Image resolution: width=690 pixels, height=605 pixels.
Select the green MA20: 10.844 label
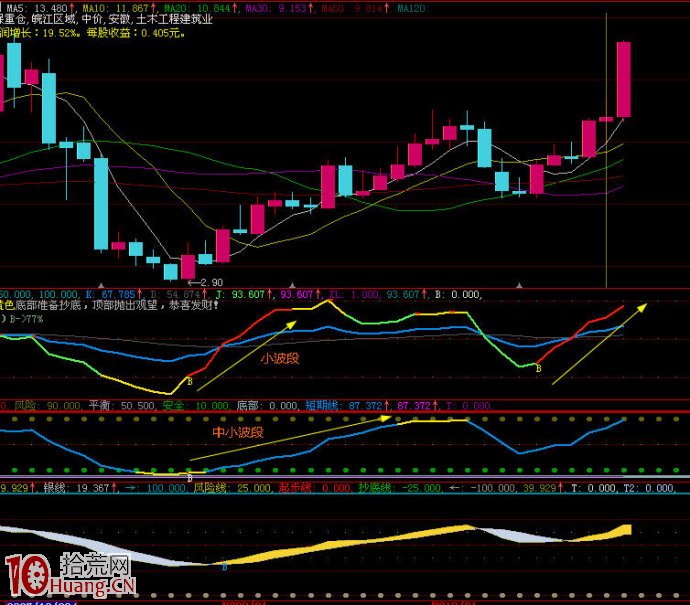[x=201, y=8]
